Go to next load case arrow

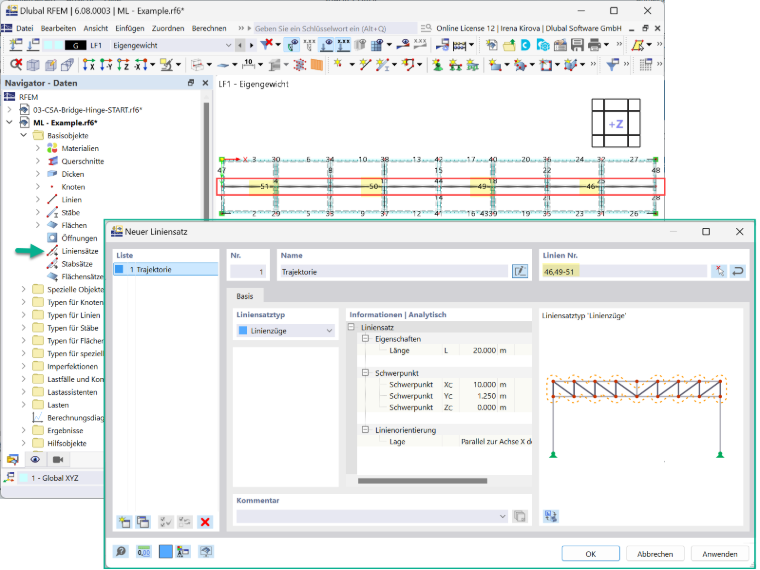click(251, 45)
